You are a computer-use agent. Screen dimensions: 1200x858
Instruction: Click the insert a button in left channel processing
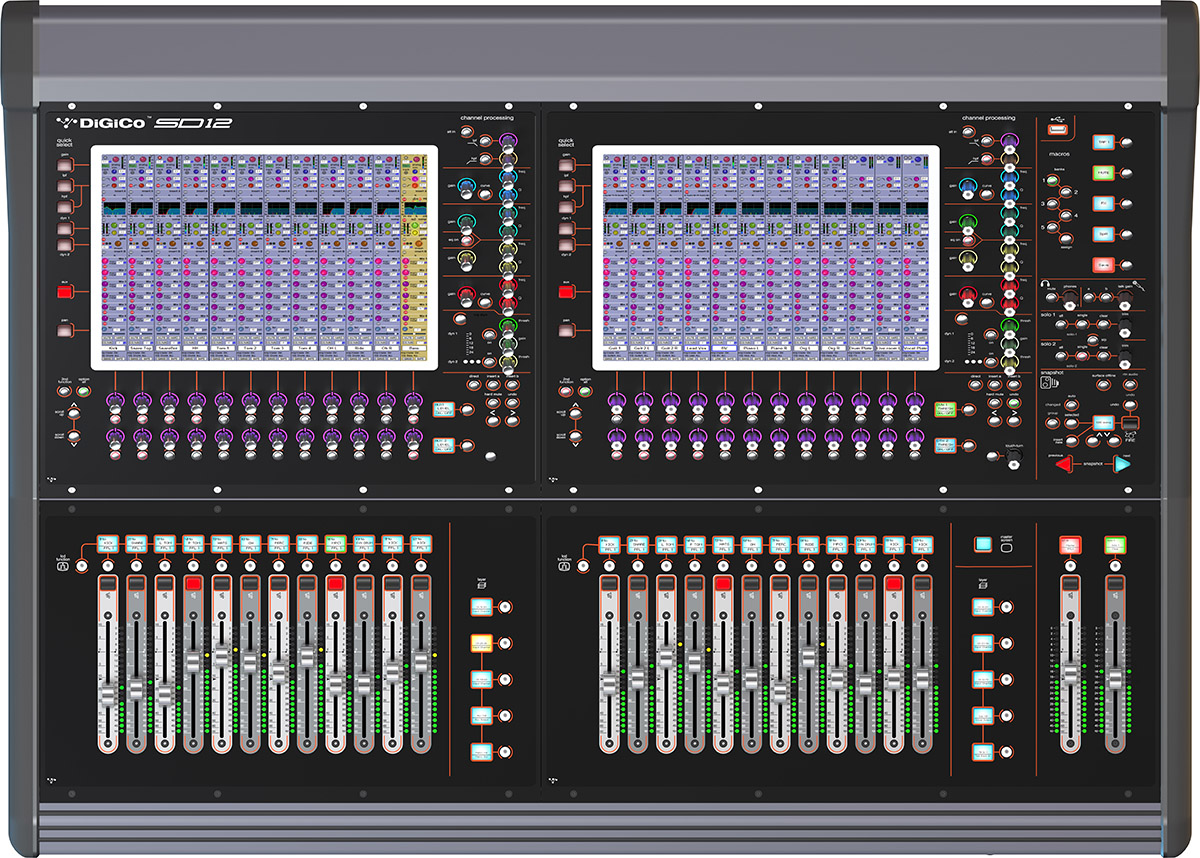[x=493, y=385]
